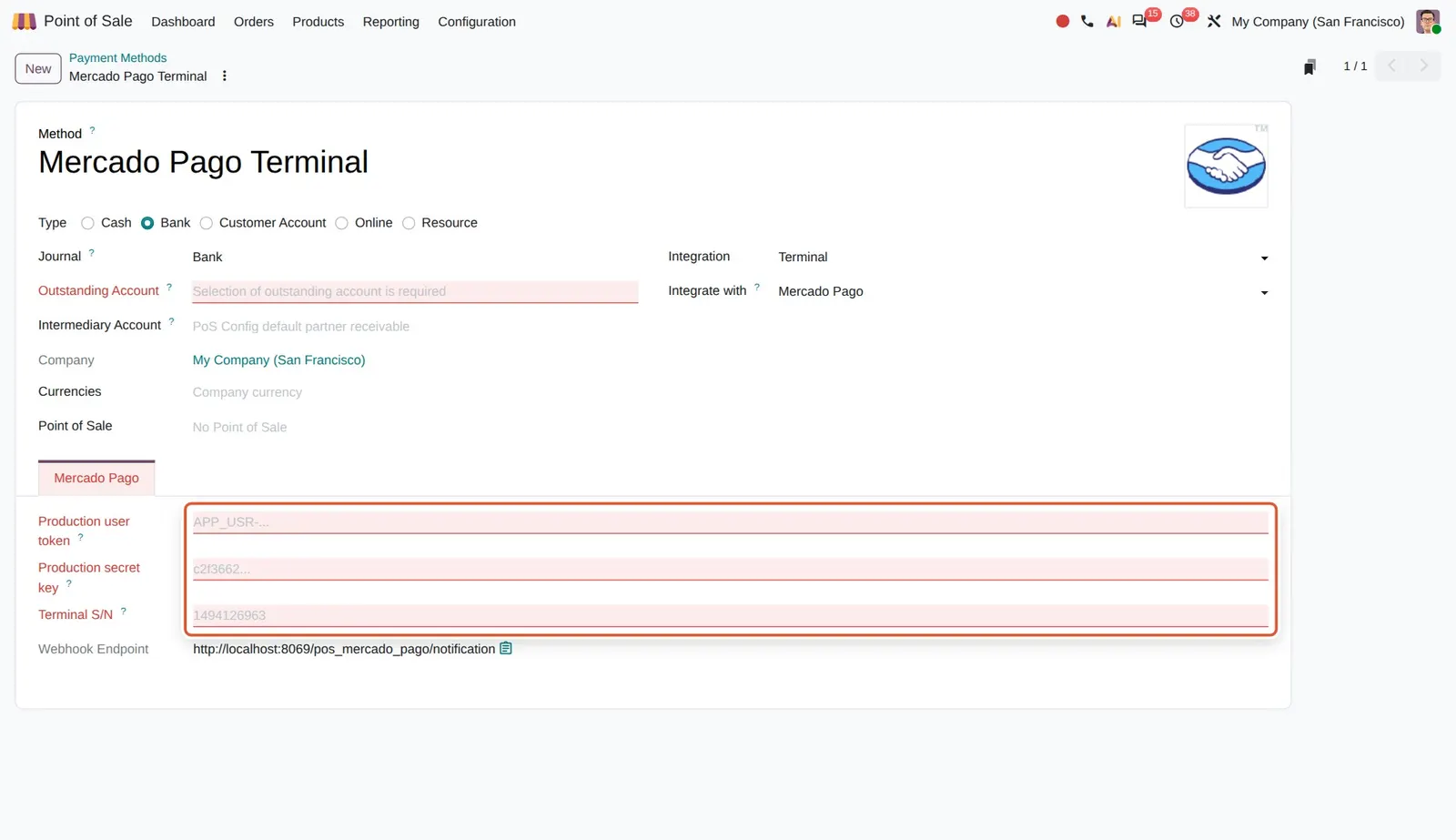Screen dimensions: 1456x840
Task: Open the actions kebab menu beside record name
Action: pos(224,76)
